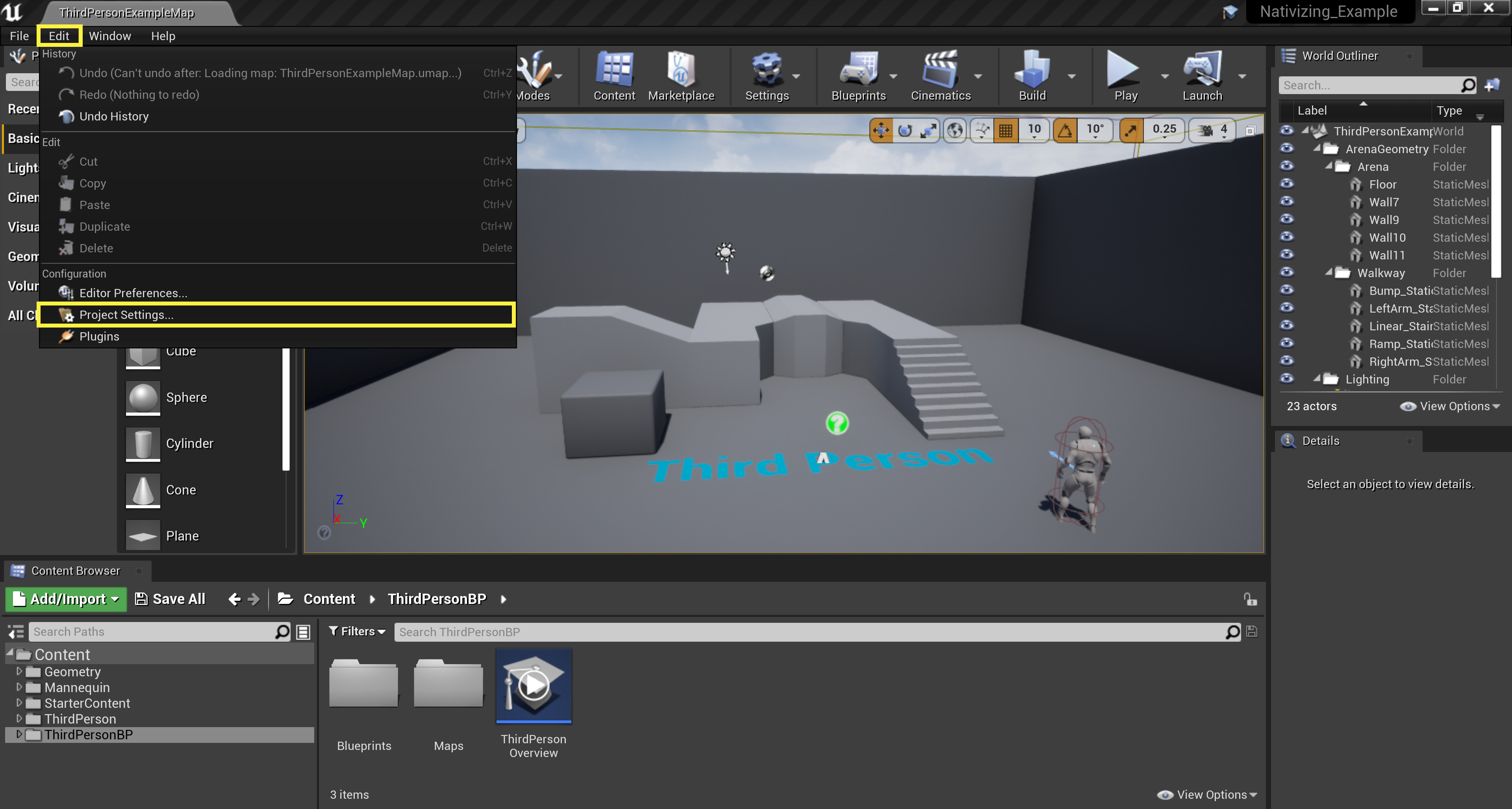This screenshot has width=1512, height=809.
Task: Toggle grid snapping in viewport toolbar
Action: (1006, 130)
